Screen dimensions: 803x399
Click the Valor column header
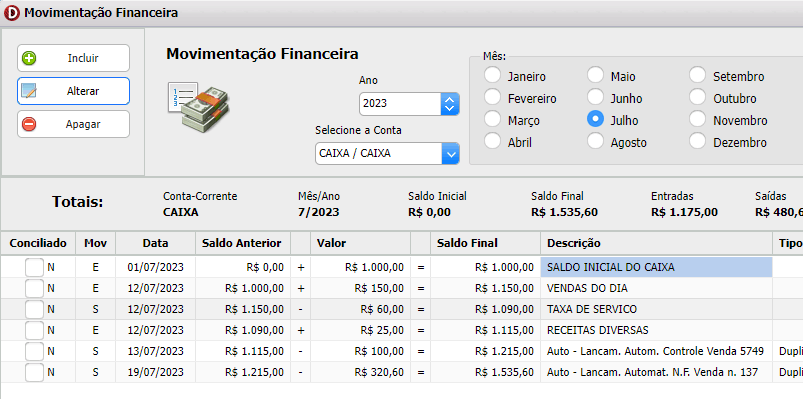(361, 243)
